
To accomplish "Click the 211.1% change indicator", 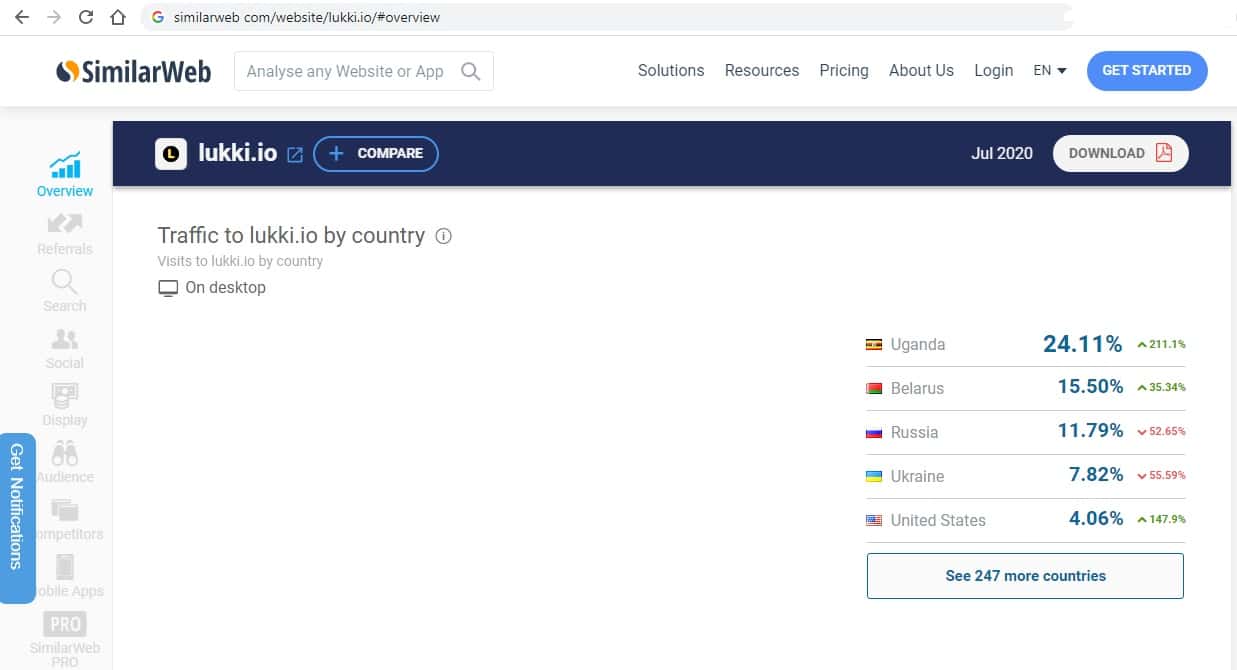I will (1161, 344).
